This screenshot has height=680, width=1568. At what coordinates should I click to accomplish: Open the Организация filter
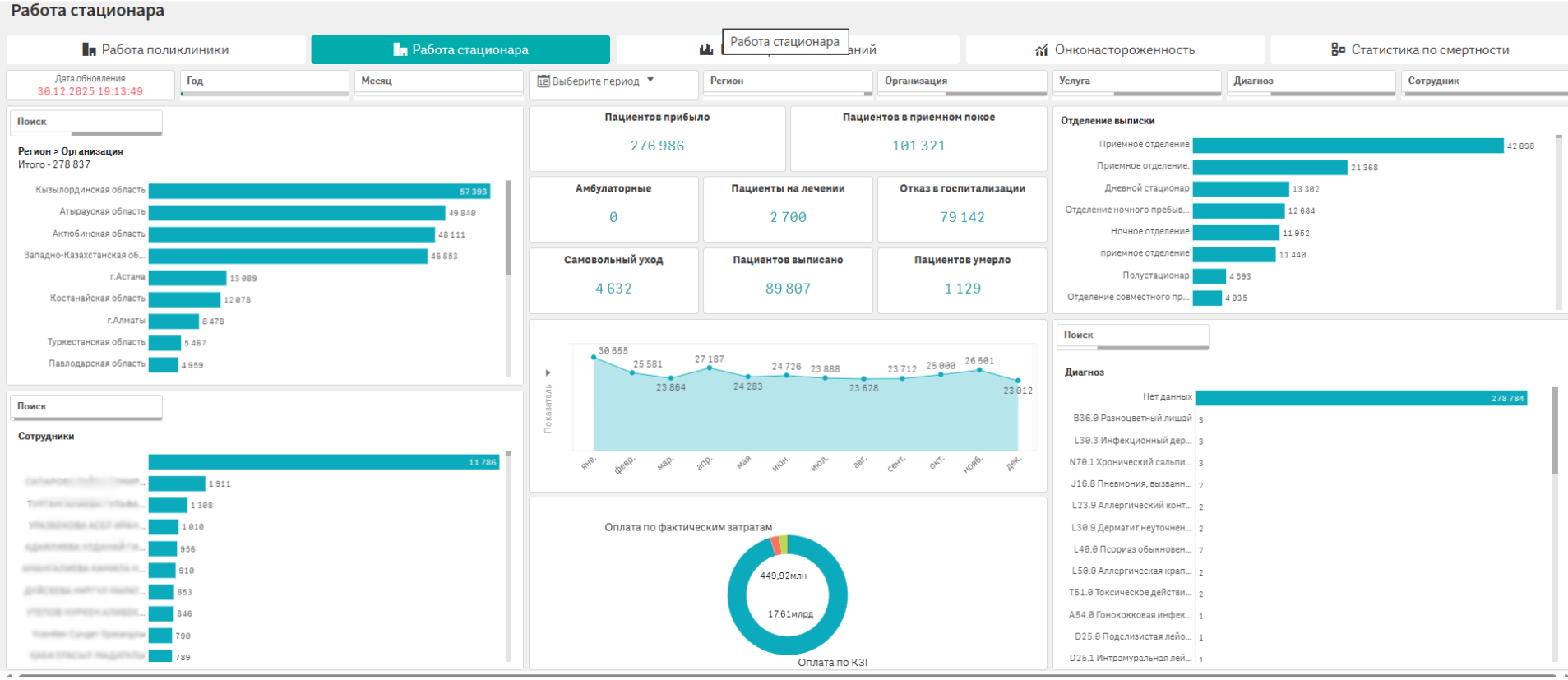pos(961,81)
